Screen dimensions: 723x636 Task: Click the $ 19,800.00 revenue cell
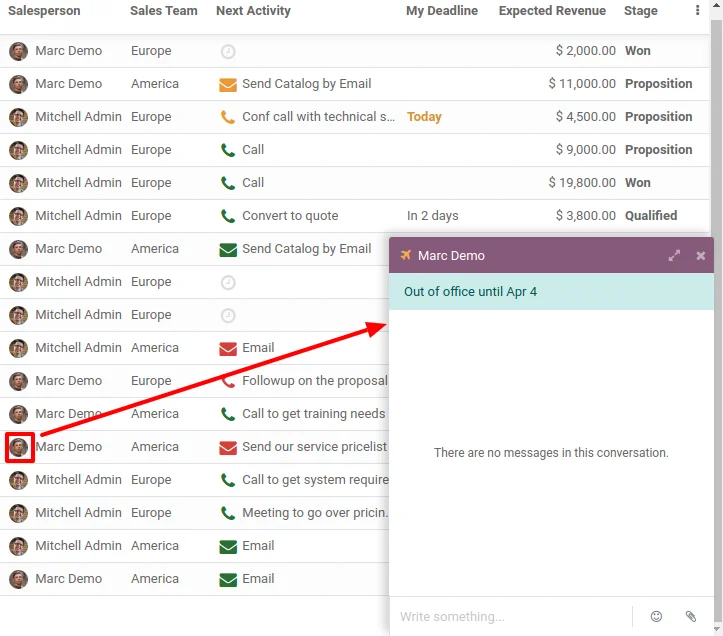click(x=582, y=183)
